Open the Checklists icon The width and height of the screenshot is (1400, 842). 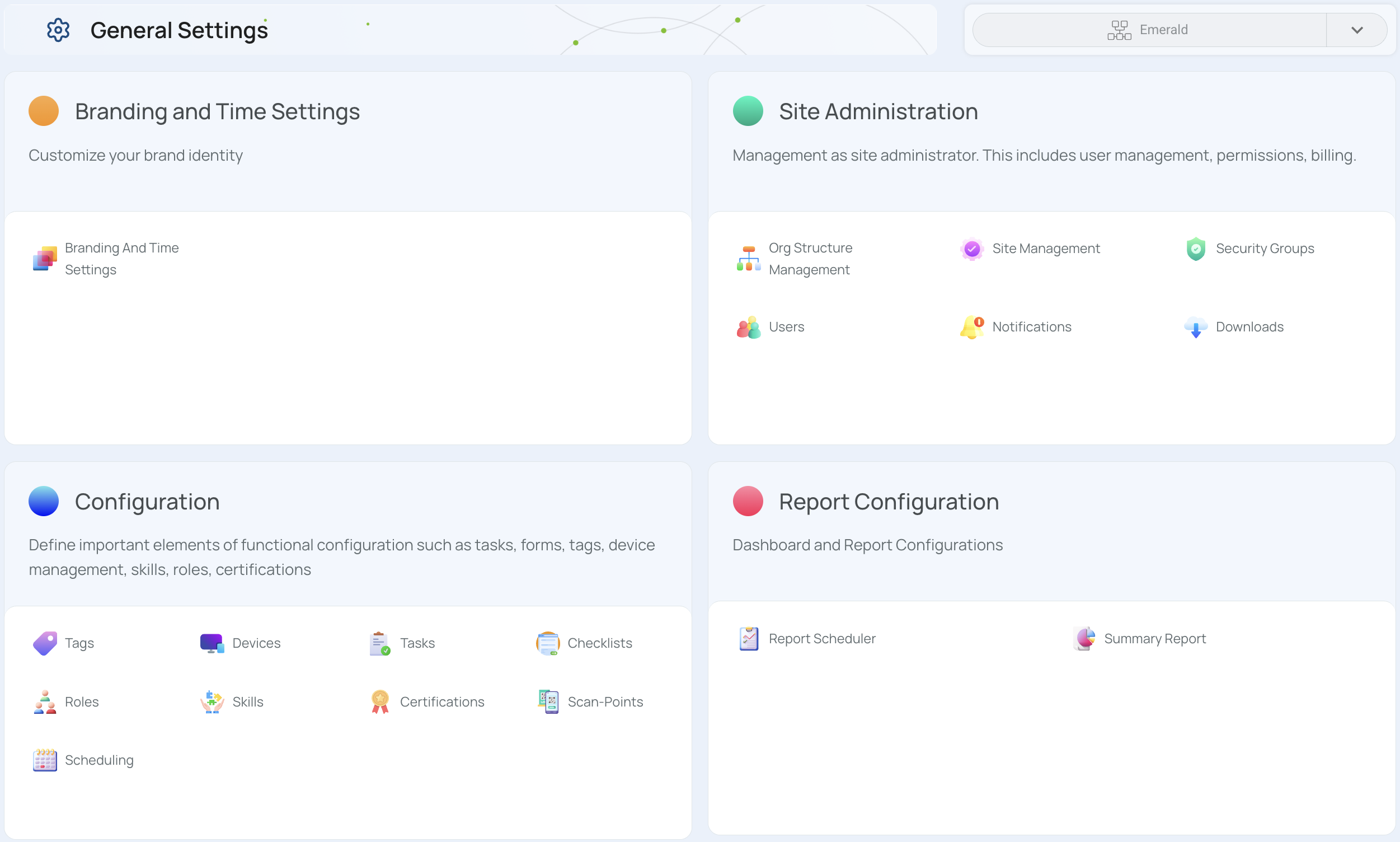(548, 643)
